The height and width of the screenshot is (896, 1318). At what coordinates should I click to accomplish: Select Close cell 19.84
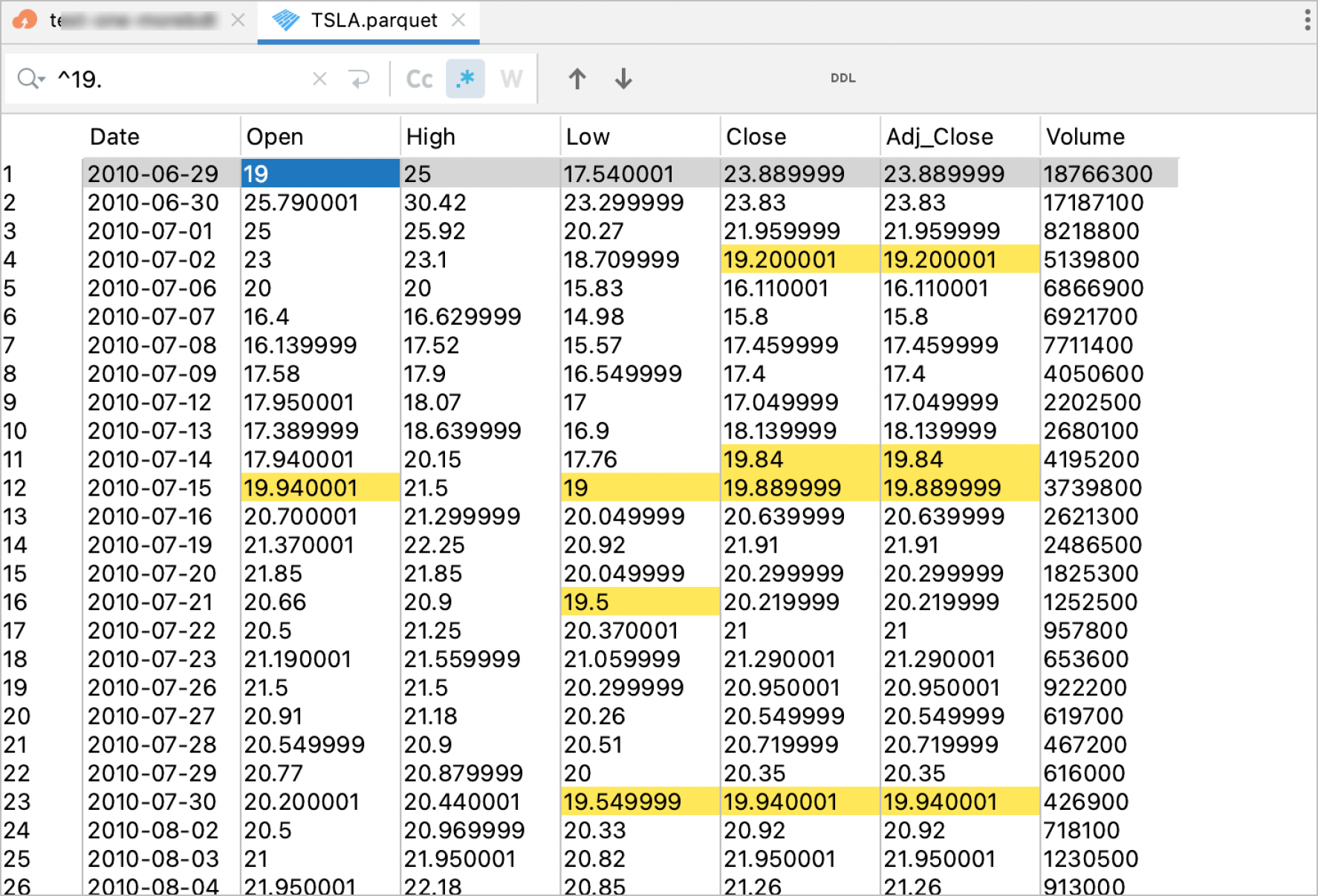(x=800, y=459)
